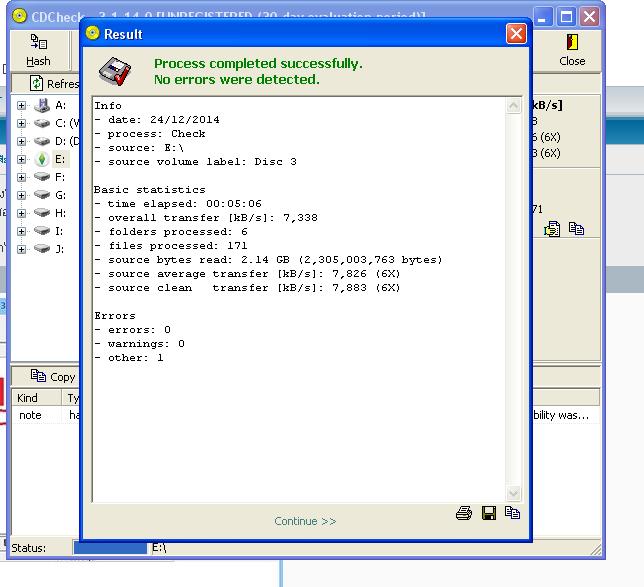Click the Copy button in the log panel
The image size is (644, 587).
53,377
